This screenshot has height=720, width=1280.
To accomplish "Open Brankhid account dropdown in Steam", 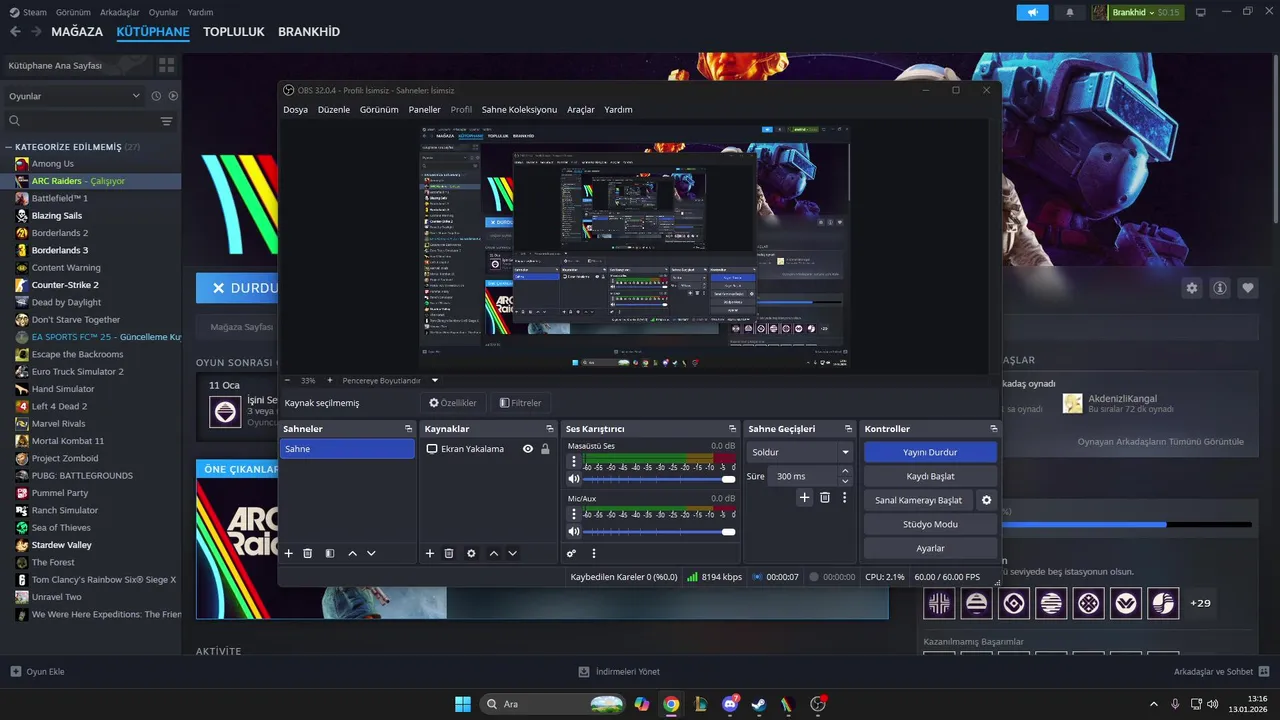I will click(x=1136, y=12).
